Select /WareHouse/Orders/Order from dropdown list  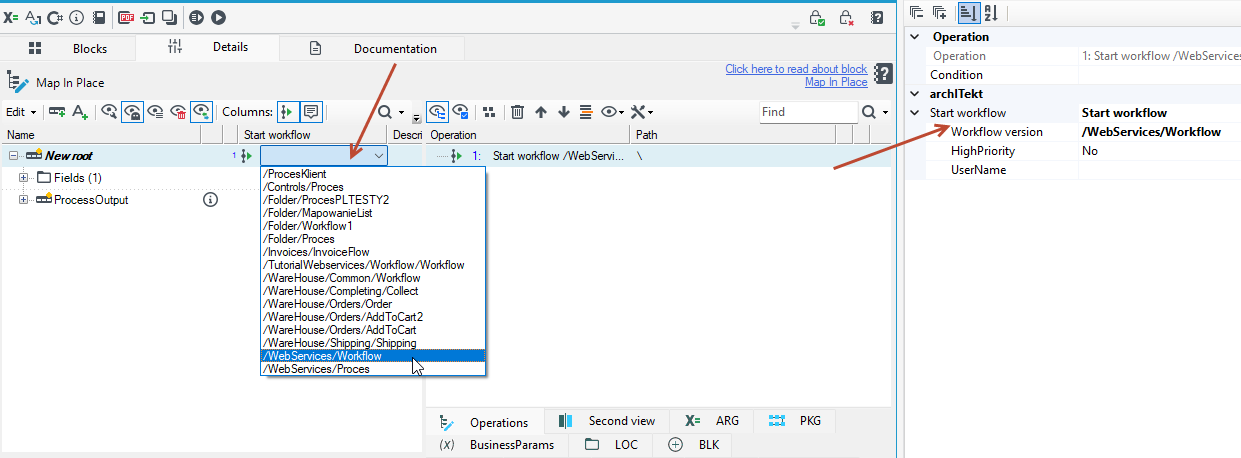[327, 304]
